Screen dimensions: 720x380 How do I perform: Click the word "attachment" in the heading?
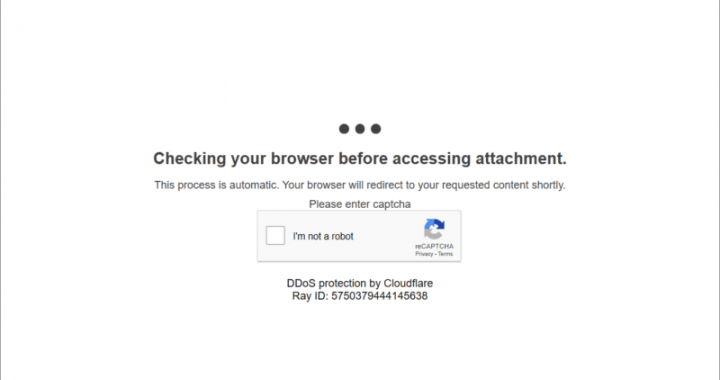518,158
